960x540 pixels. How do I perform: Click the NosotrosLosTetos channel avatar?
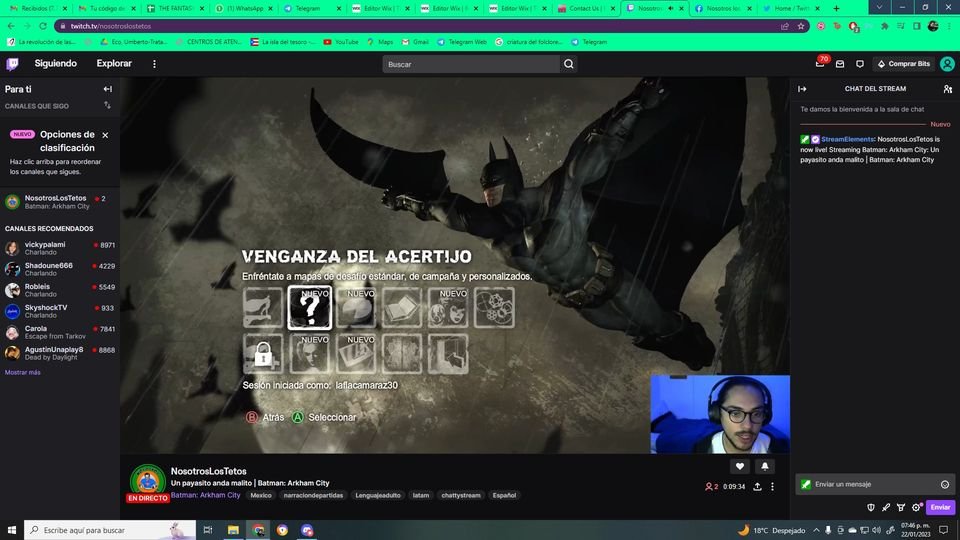(148, 481)
